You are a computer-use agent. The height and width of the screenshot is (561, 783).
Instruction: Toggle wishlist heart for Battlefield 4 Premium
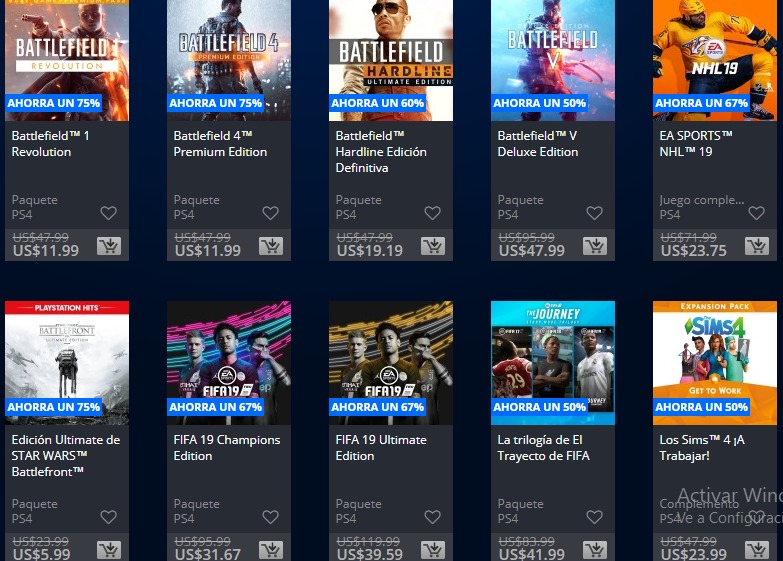click(270, 213)
